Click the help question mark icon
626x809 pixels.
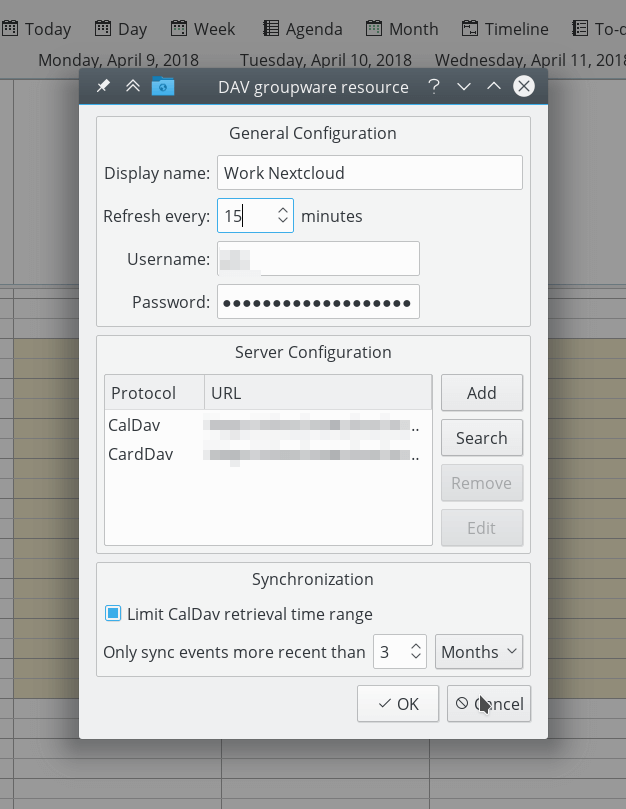(x=433, y=87)
